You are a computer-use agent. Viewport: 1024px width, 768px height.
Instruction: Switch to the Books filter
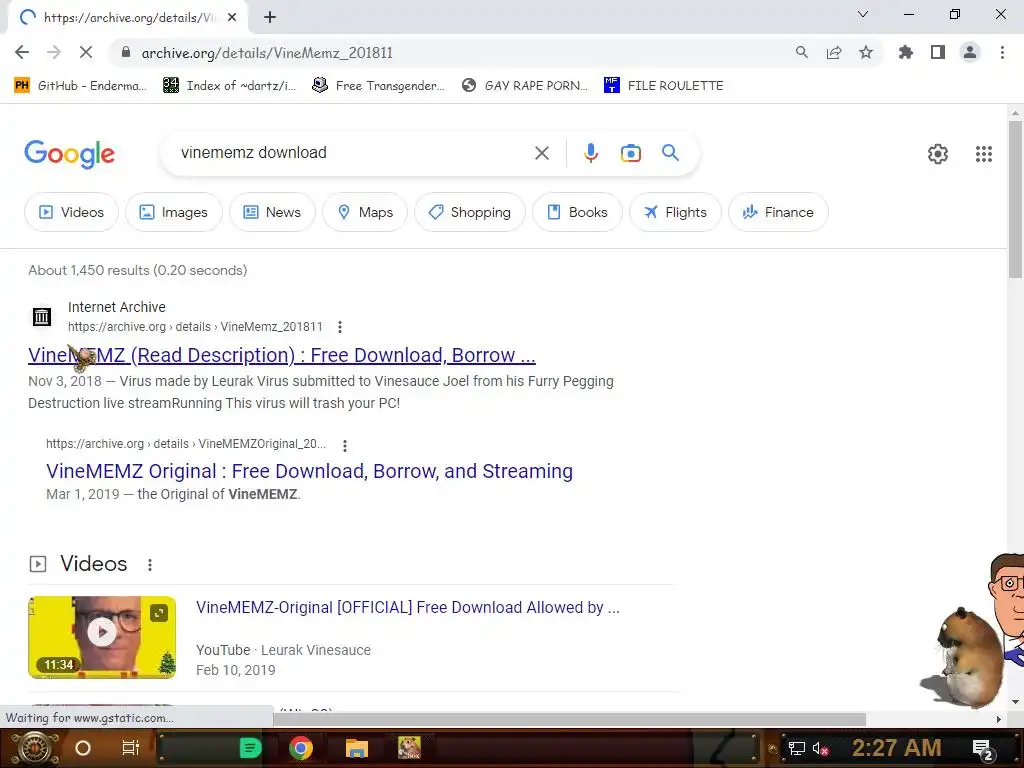[x=577, y=212]
